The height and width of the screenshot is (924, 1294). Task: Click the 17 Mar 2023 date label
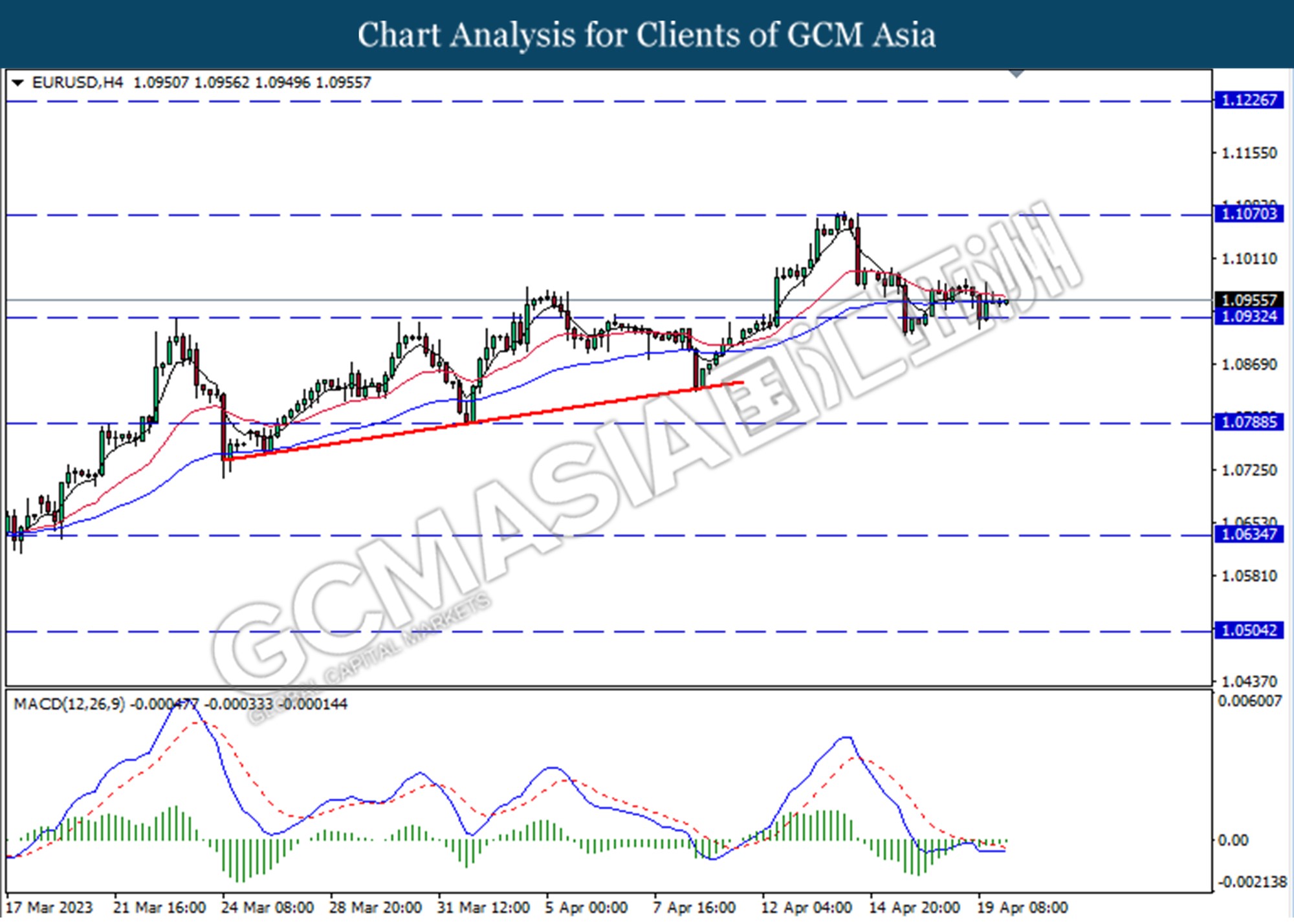[x=49, y=908]
